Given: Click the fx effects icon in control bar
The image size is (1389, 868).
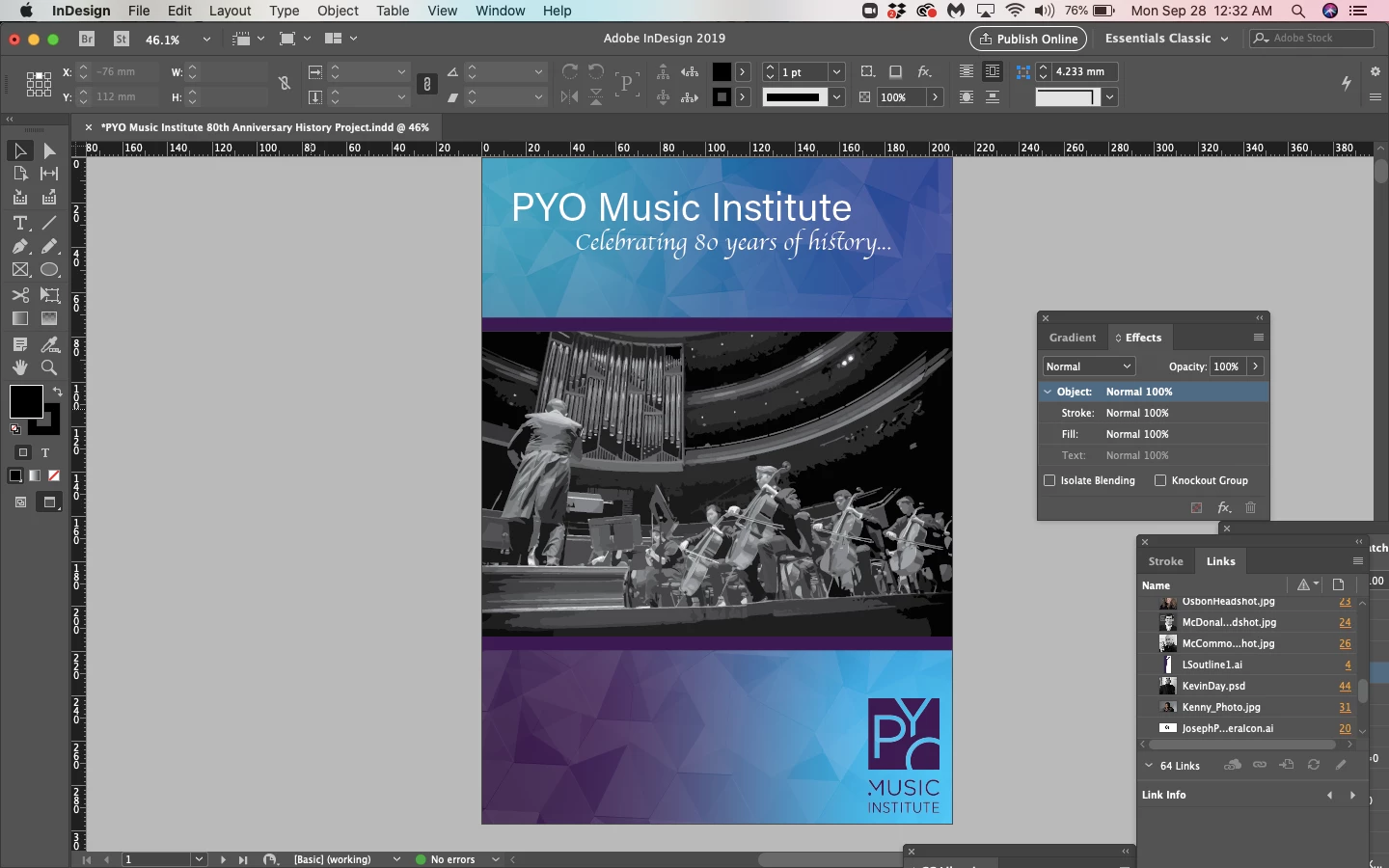Looking at the screenshot, I should (x=924, y=71).
